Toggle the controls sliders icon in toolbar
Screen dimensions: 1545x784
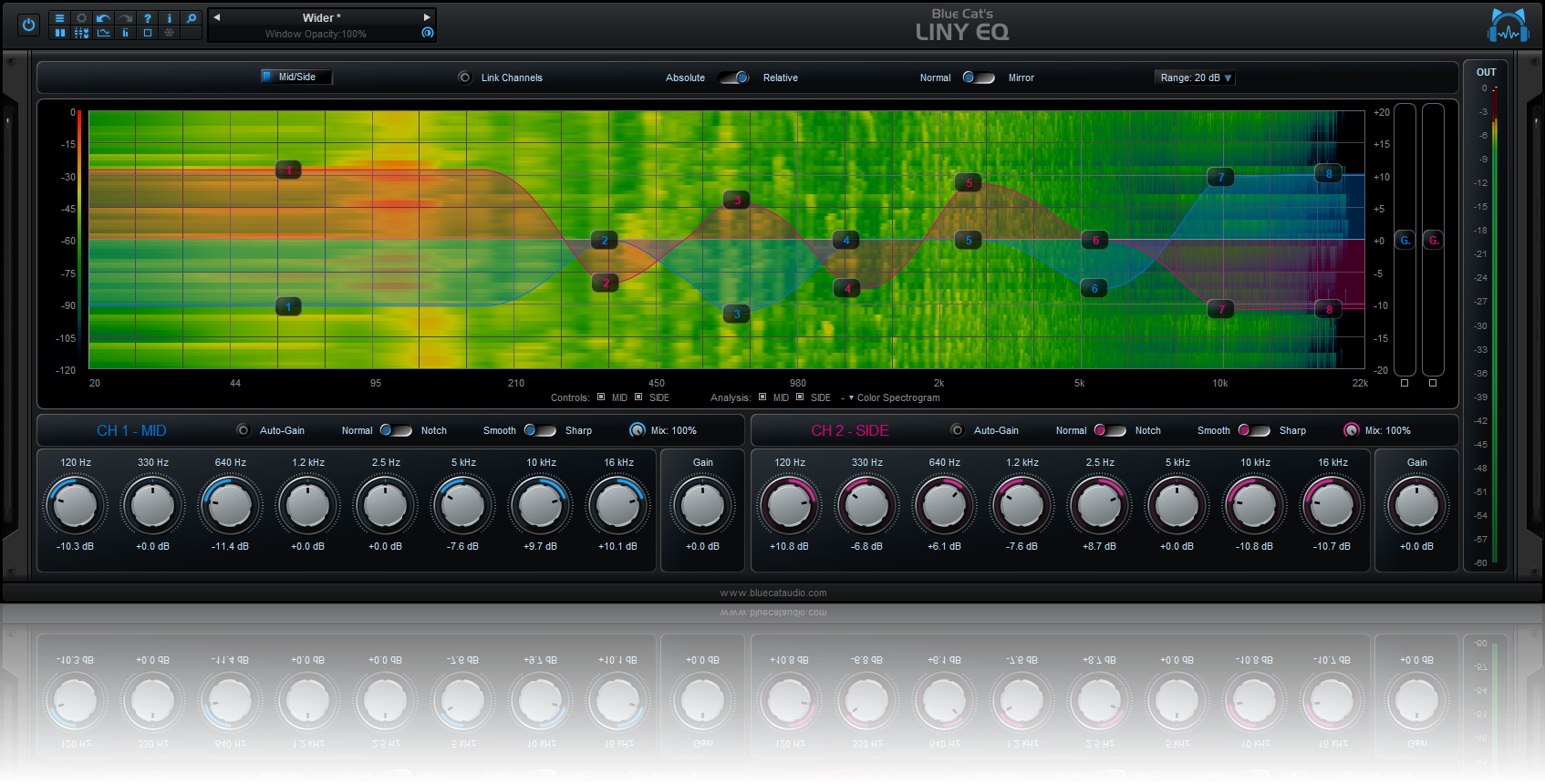[x=81, y=33]
